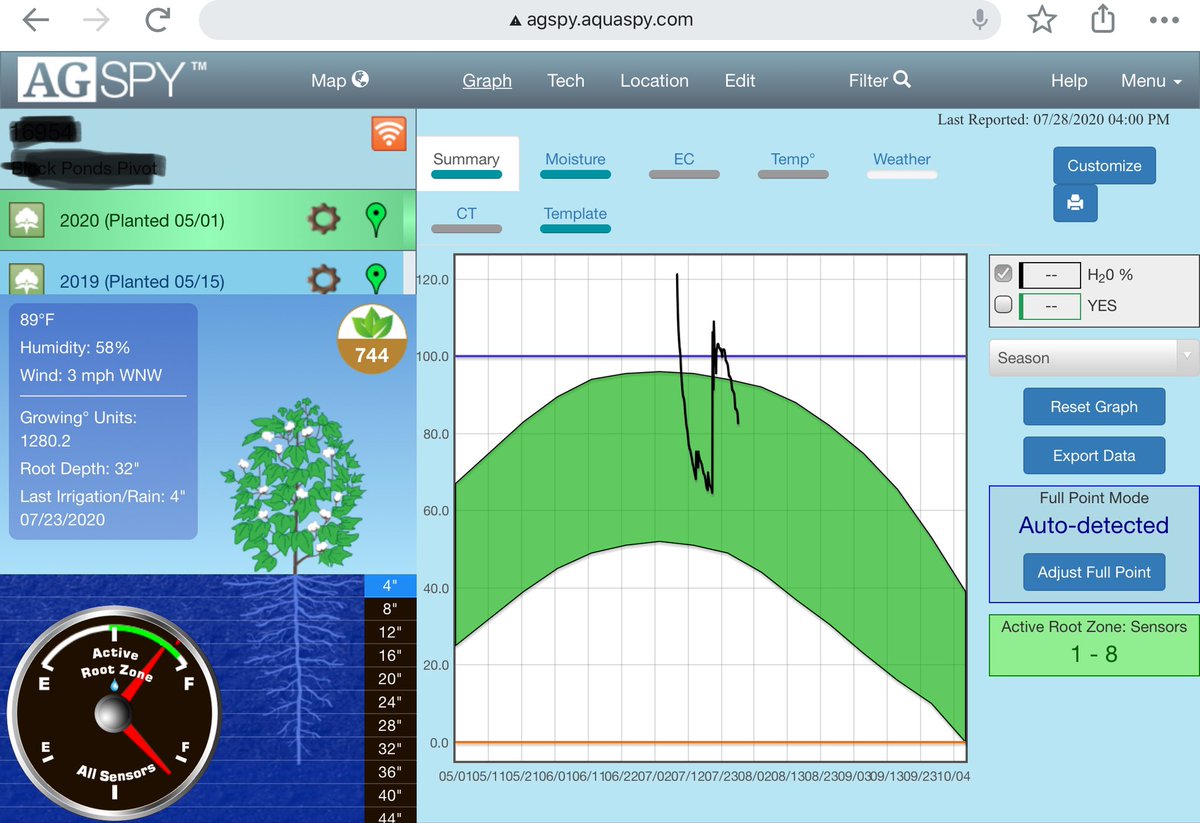Open the Season range dropdown
This screenshot has width=1200, height=823.
[1093, 357]
